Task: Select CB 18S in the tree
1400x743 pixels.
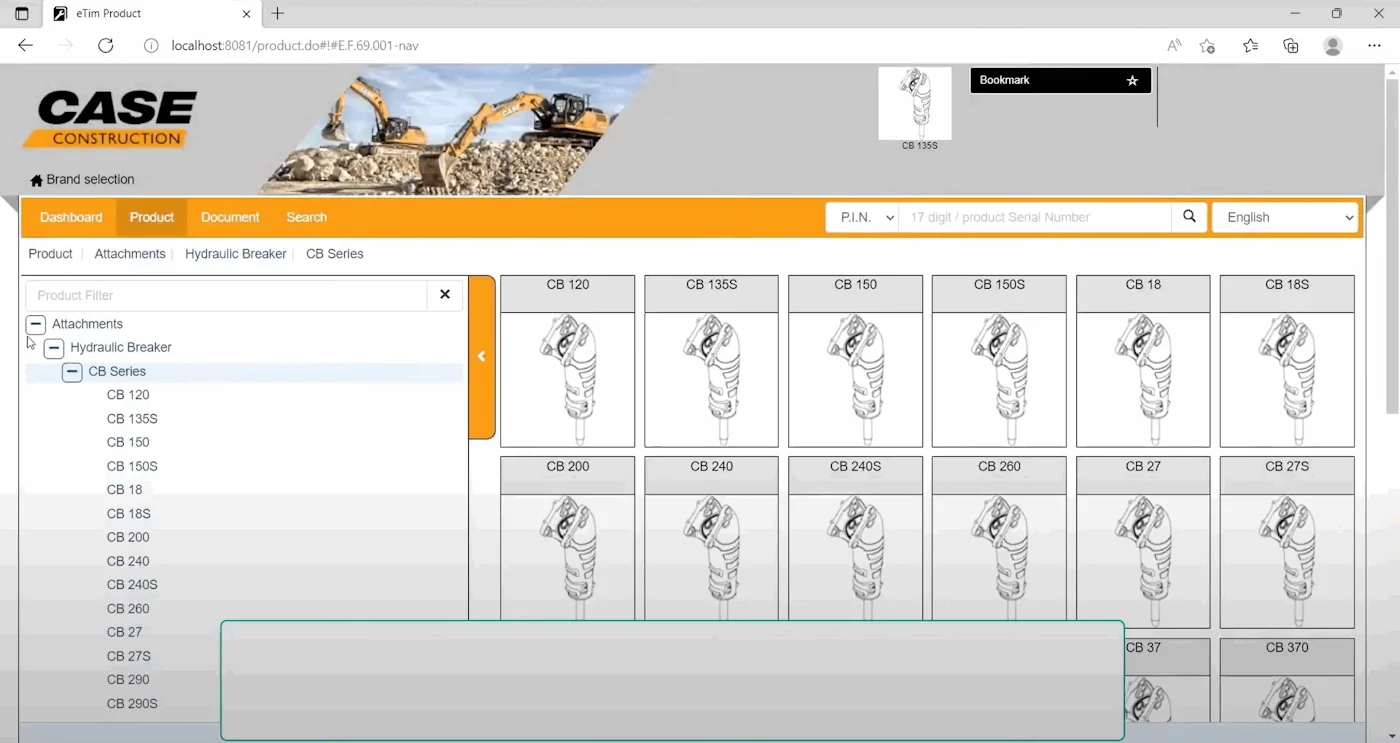Action: [129, 514]
